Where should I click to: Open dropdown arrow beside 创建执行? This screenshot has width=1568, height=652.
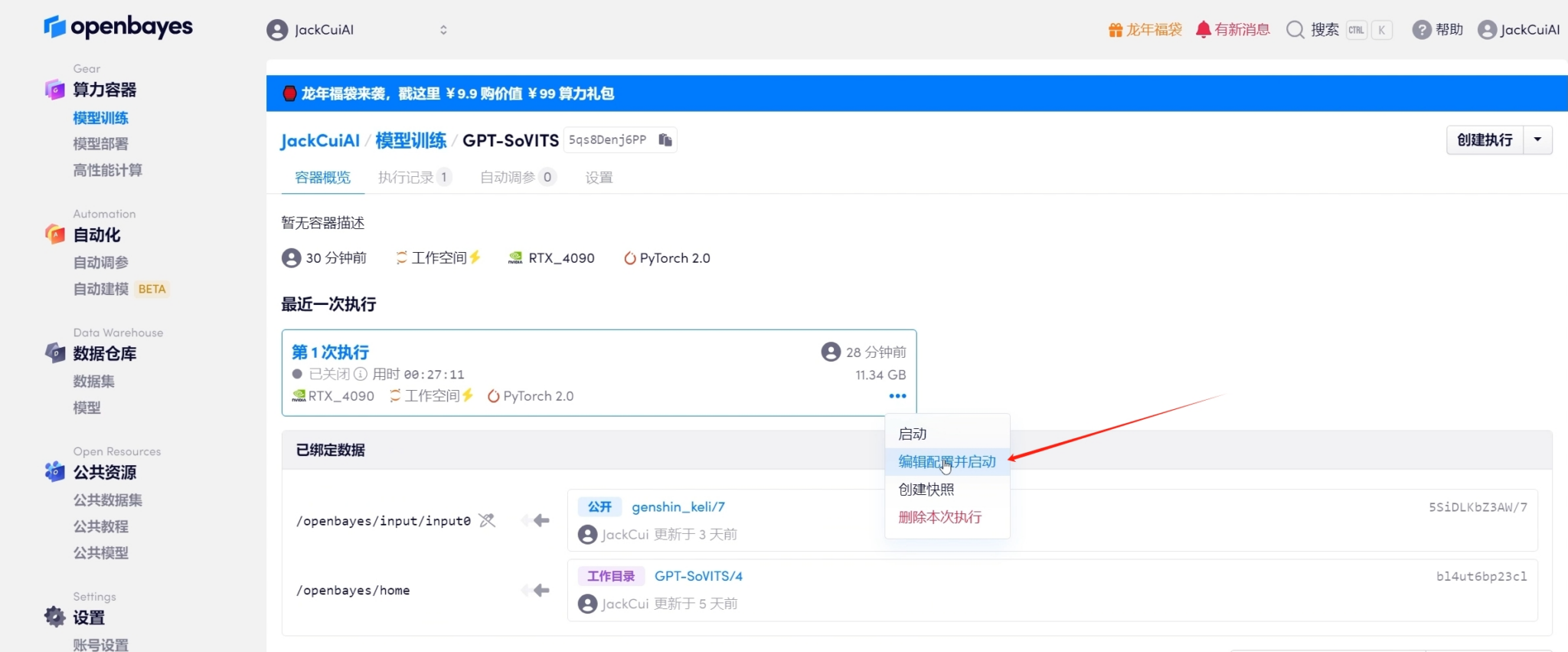pyautogui.click(x=1537, y=140)
